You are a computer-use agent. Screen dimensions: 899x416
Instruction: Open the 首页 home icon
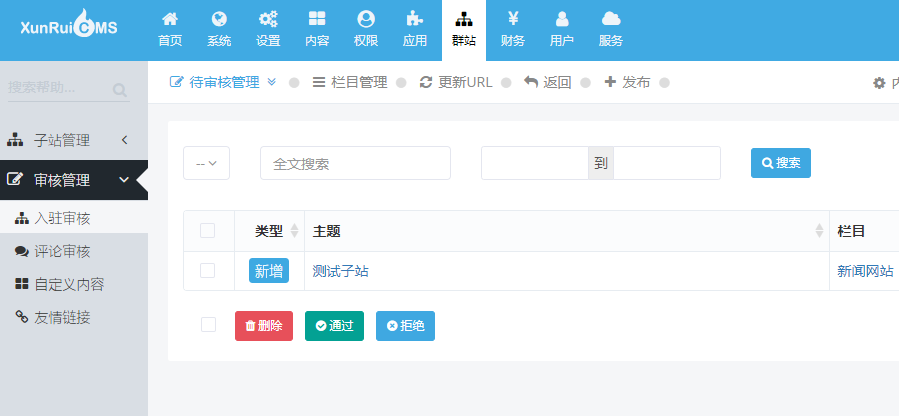(170, 19)
